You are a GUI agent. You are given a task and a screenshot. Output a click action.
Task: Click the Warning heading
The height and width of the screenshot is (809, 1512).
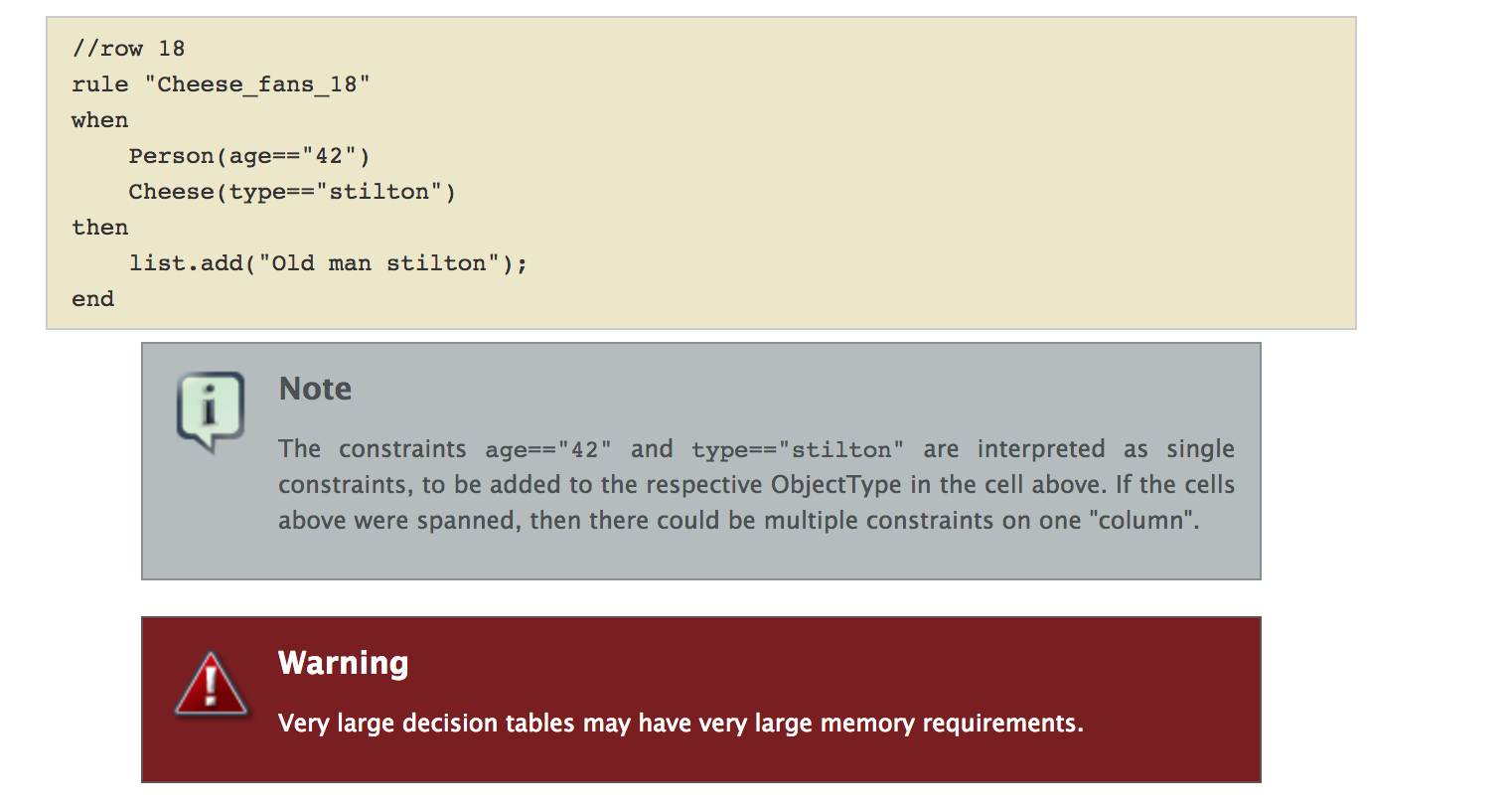tap(343, 663)
